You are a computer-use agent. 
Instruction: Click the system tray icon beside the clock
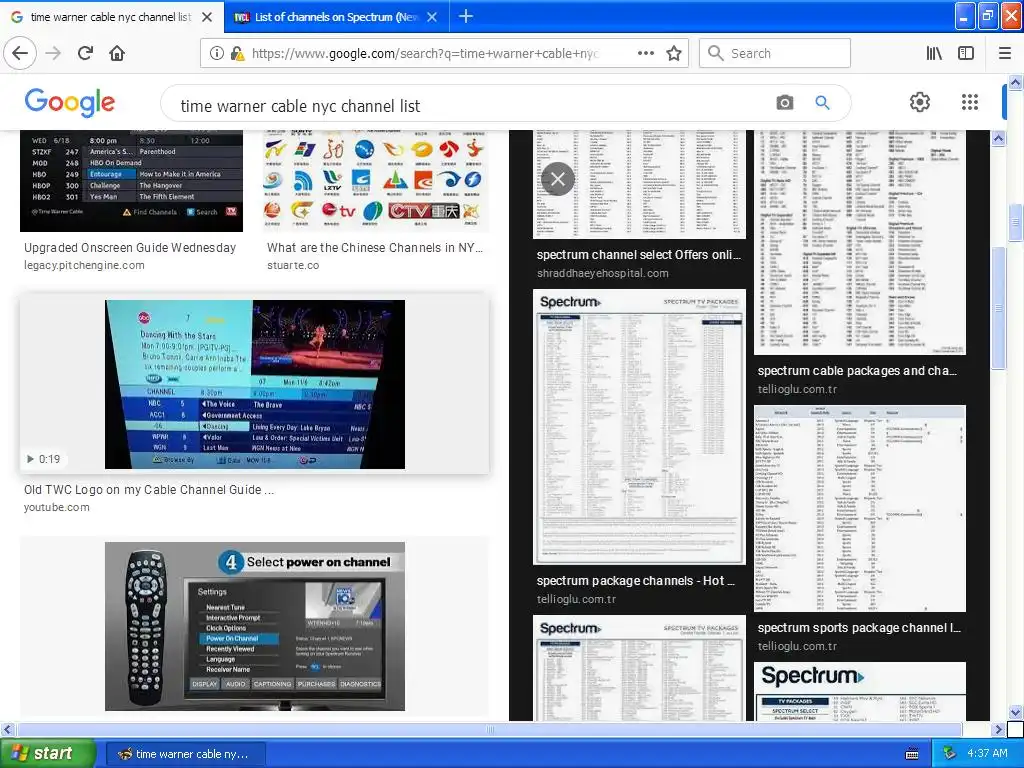(x=950, y=754)
